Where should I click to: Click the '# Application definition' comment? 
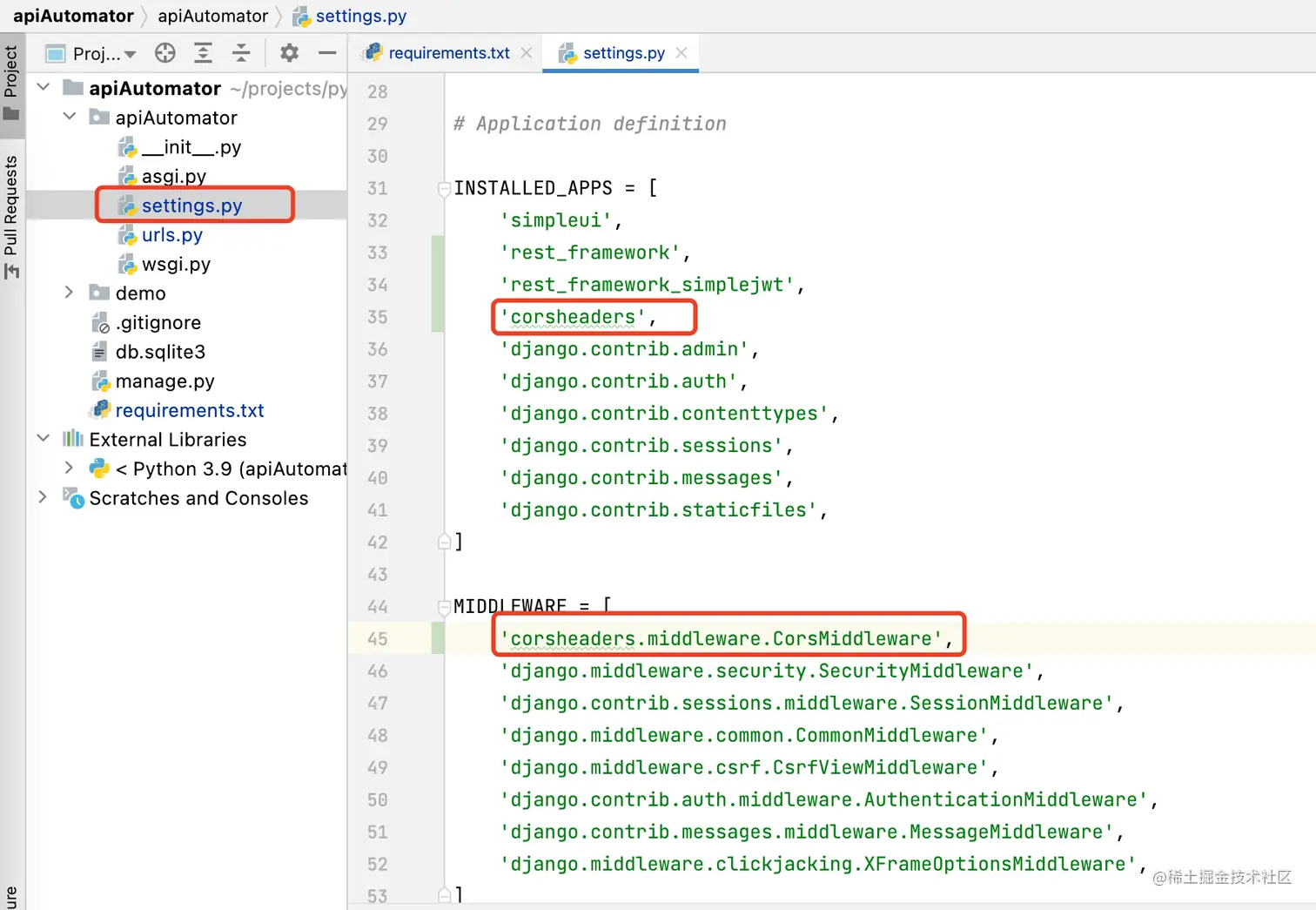590,124
